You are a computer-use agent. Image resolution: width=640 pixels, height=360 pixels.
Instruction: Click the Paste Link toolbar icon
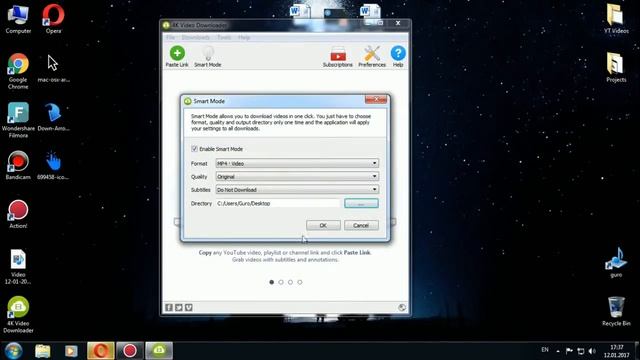coord(177,53)
